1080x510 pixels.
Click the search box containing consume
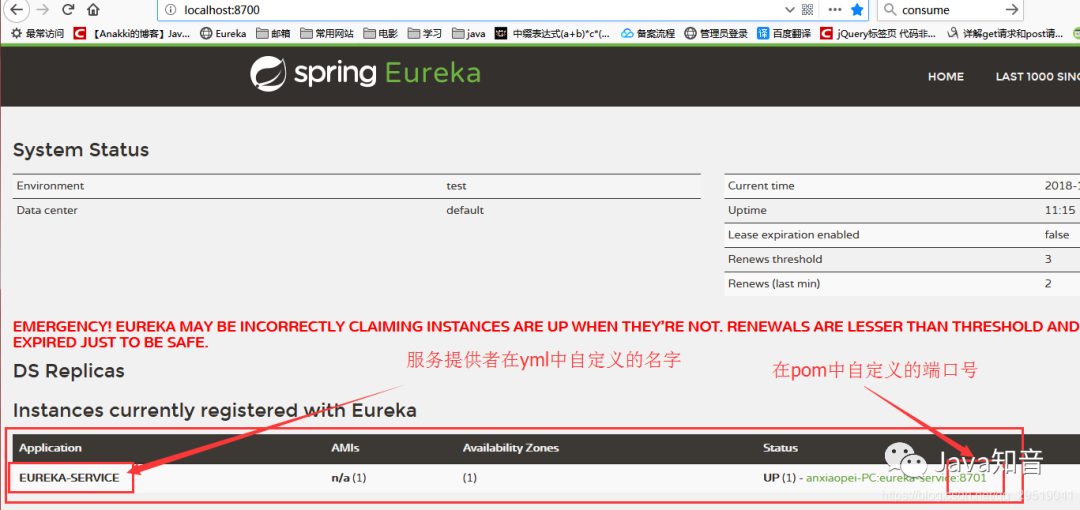950,10
